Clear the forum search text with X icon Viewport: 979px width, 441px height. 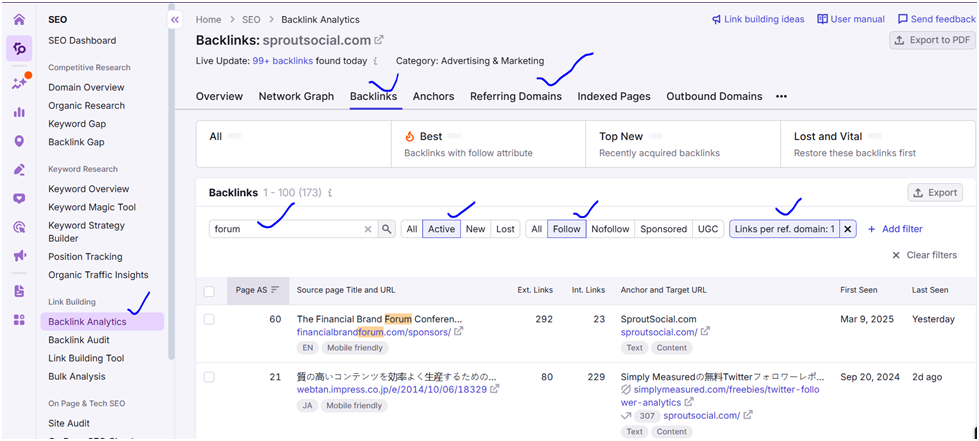click(x=367, y=229)
